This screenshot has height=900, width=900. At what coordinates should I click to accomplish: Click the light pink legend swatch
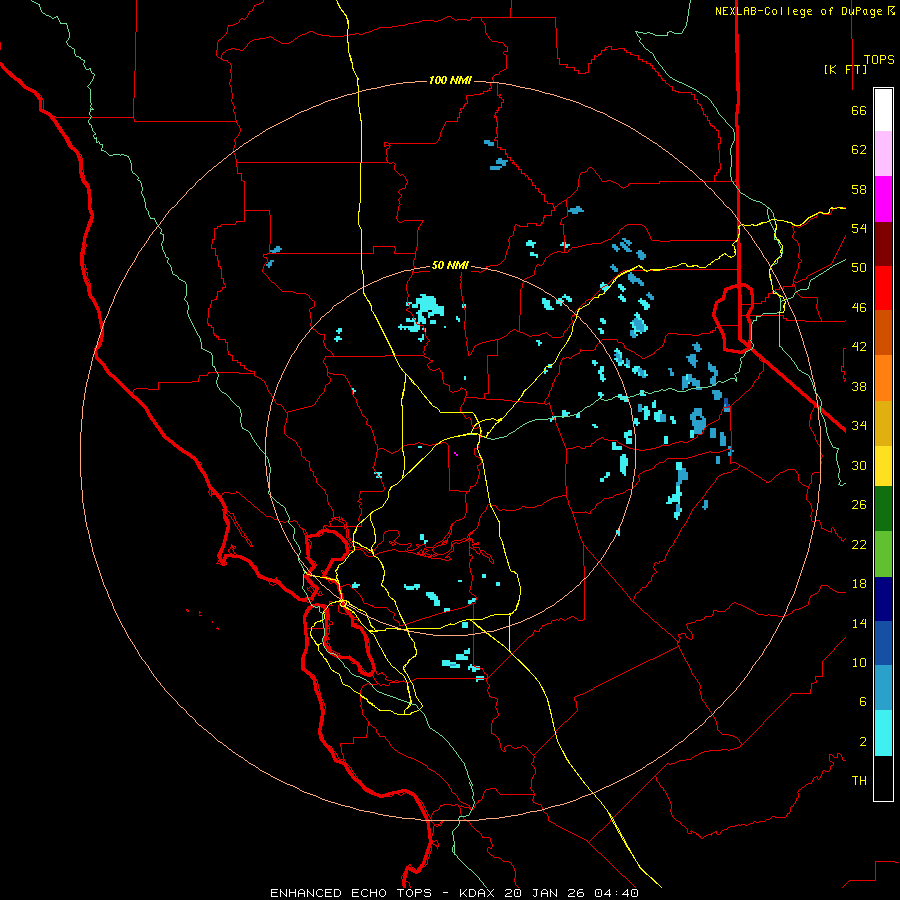click(883, 153)
